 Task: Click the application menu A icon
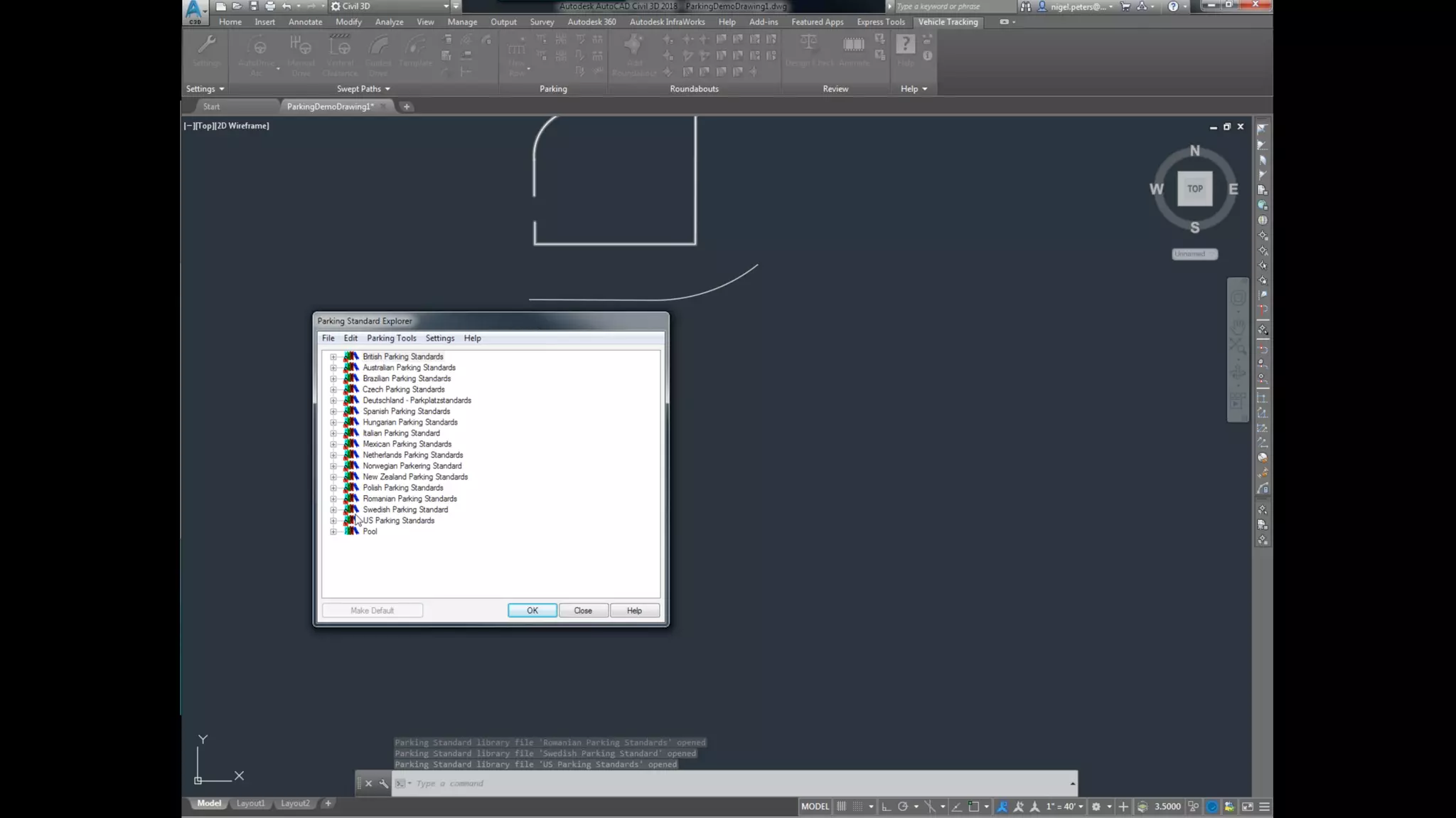coord(193,11)
